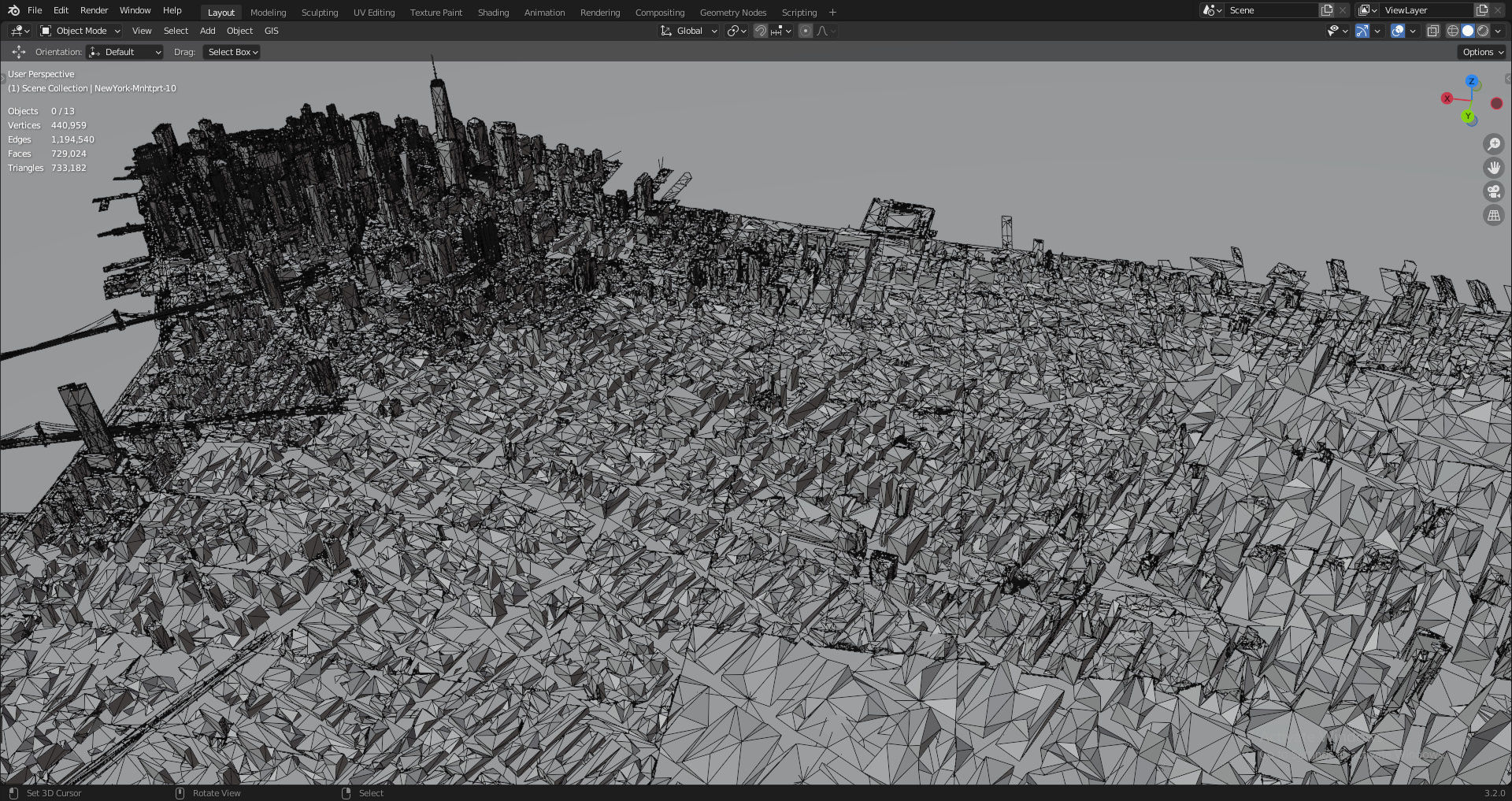Click the Scene name field

click(x=1271, y=10)
